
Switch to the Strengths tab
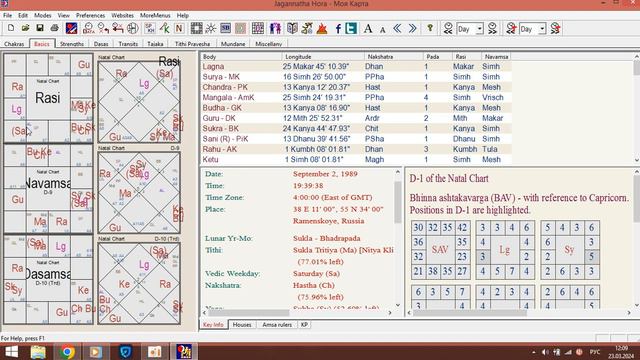72,44
